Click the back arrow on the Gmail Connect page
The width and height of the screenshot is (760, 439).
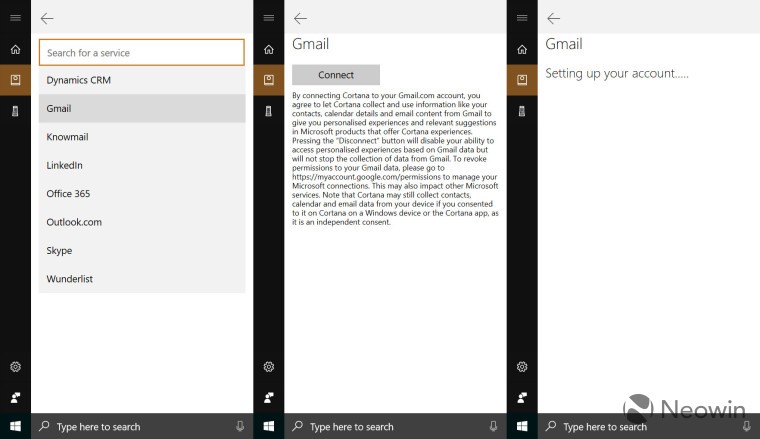(300, 18)
